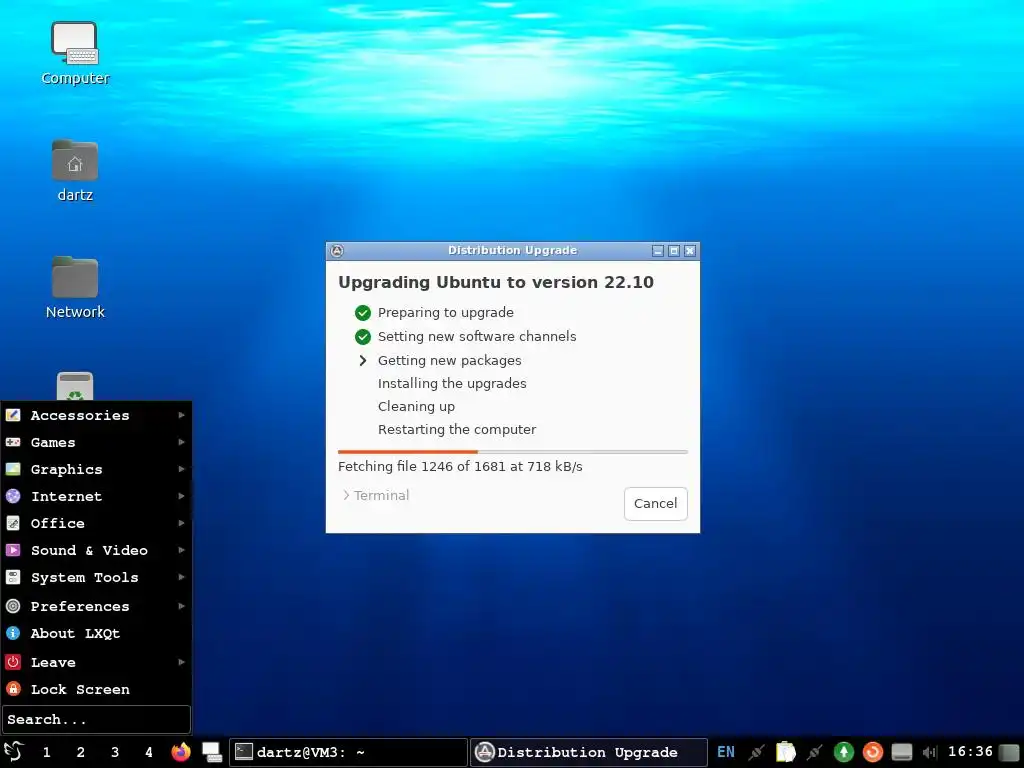Click the 'Preparing to upgrade' green checkmark

coord(362,313)
